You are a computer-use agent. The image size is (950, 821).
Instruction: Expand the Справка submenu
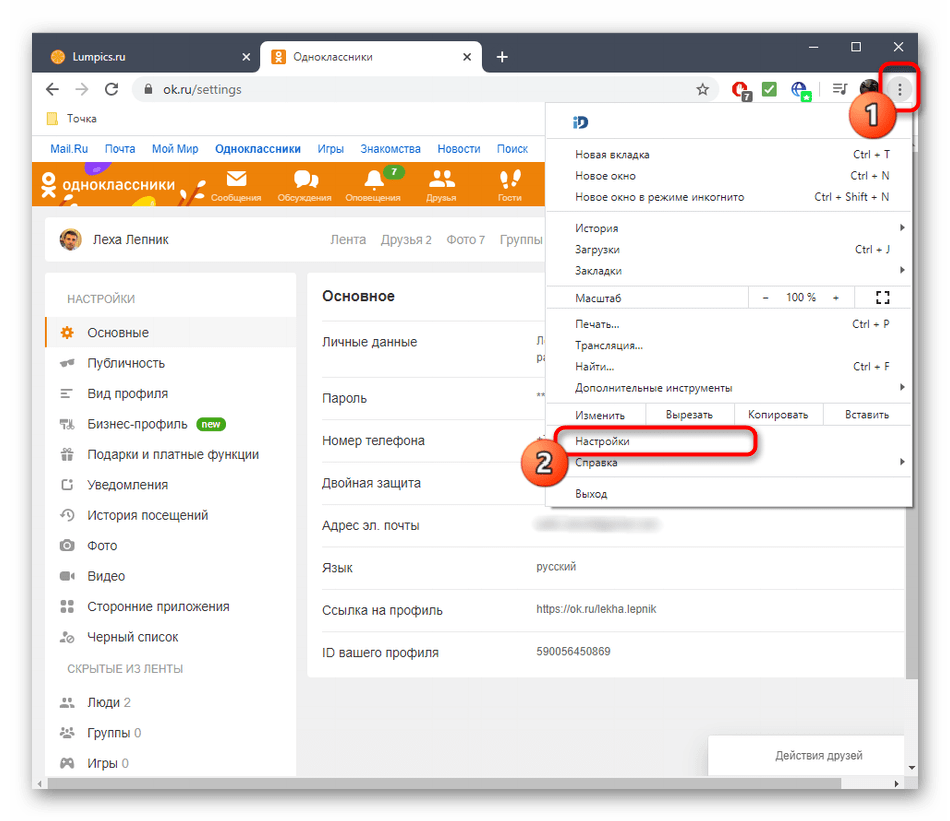pyautogui.click(x=595, y=462)
